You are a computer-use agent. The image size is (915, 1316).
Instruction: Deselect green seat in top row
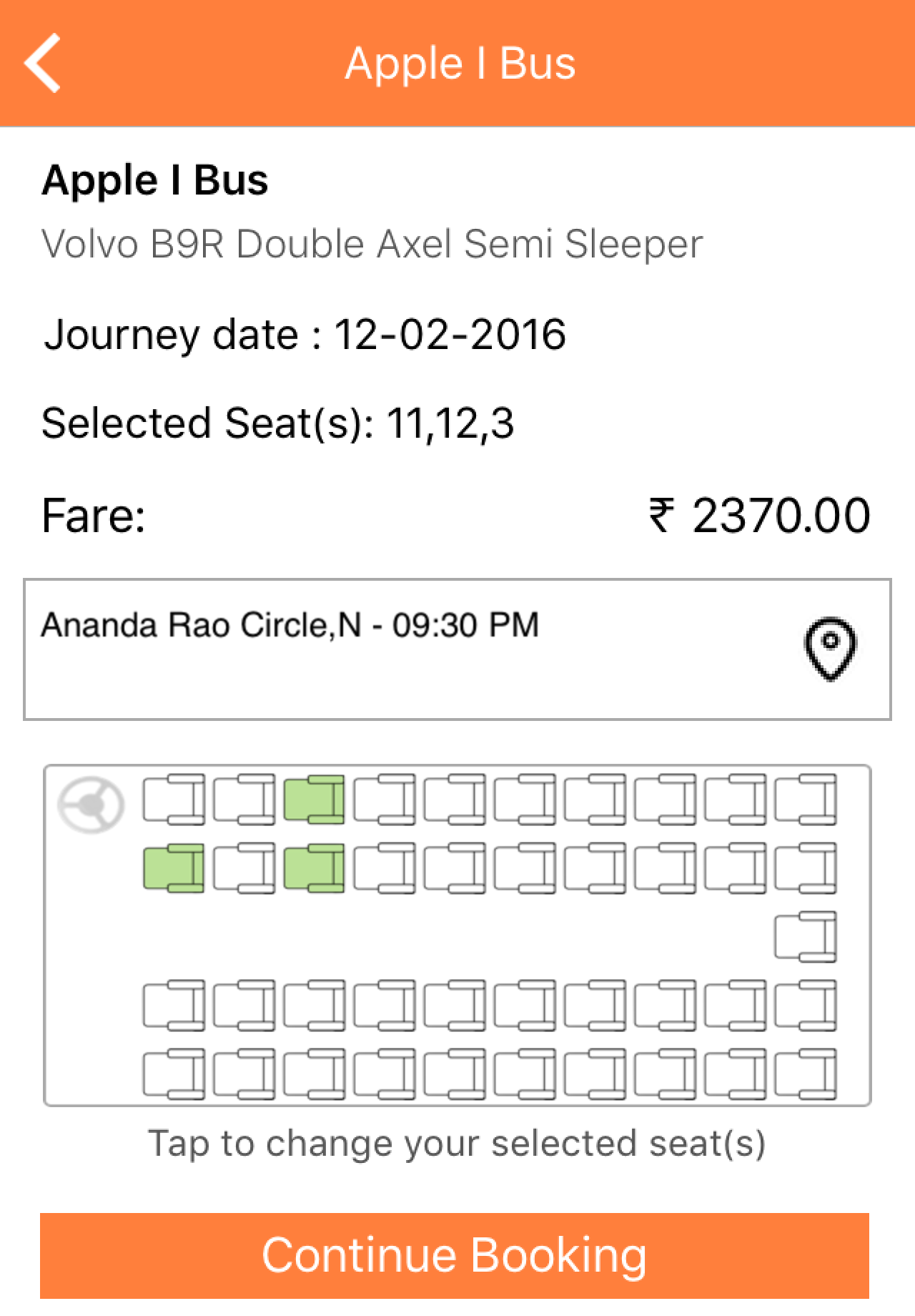(315, 798)
